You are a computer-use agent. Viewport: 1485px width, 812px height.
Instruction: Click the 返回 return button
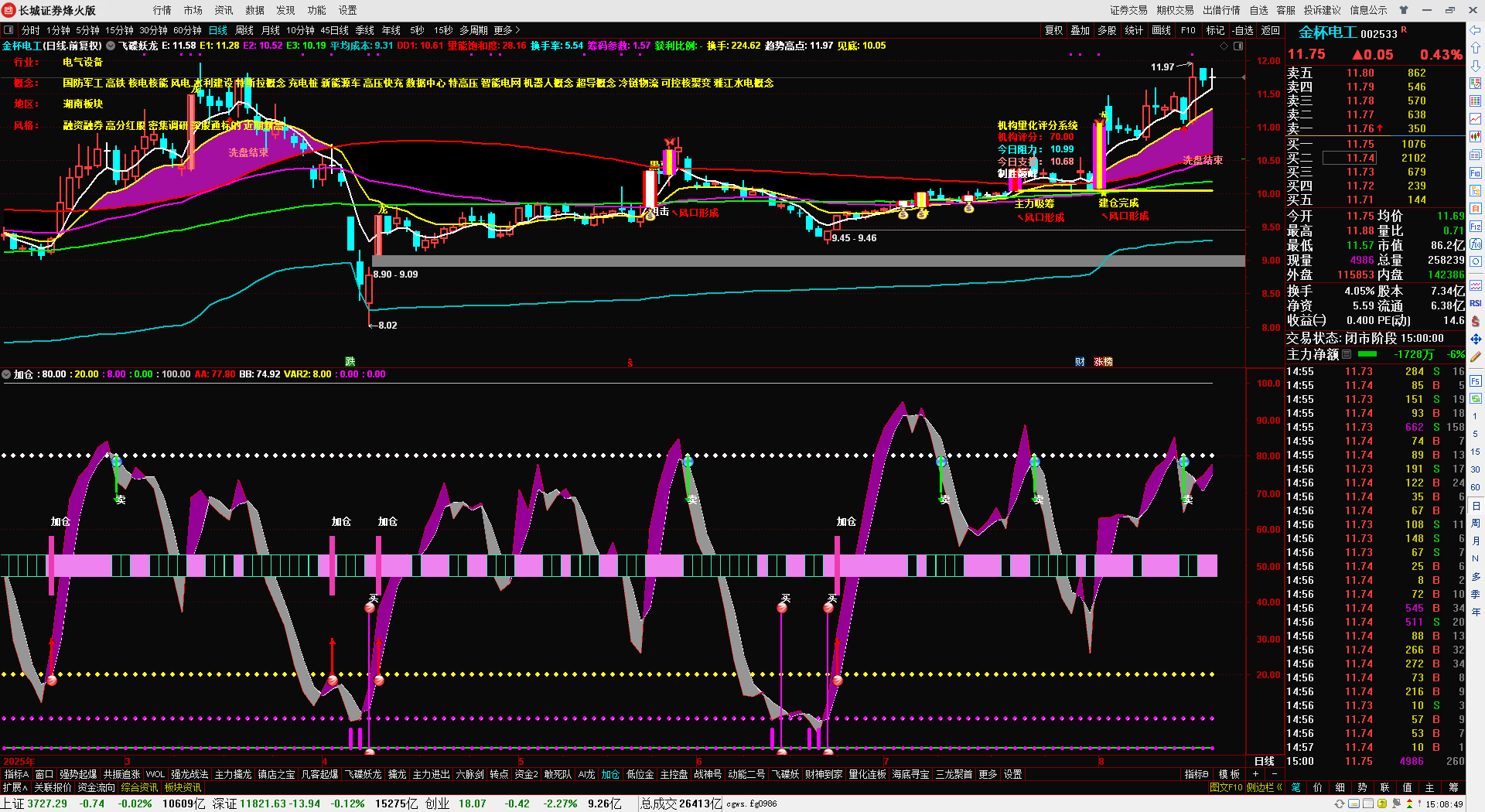click(1271, 30)
